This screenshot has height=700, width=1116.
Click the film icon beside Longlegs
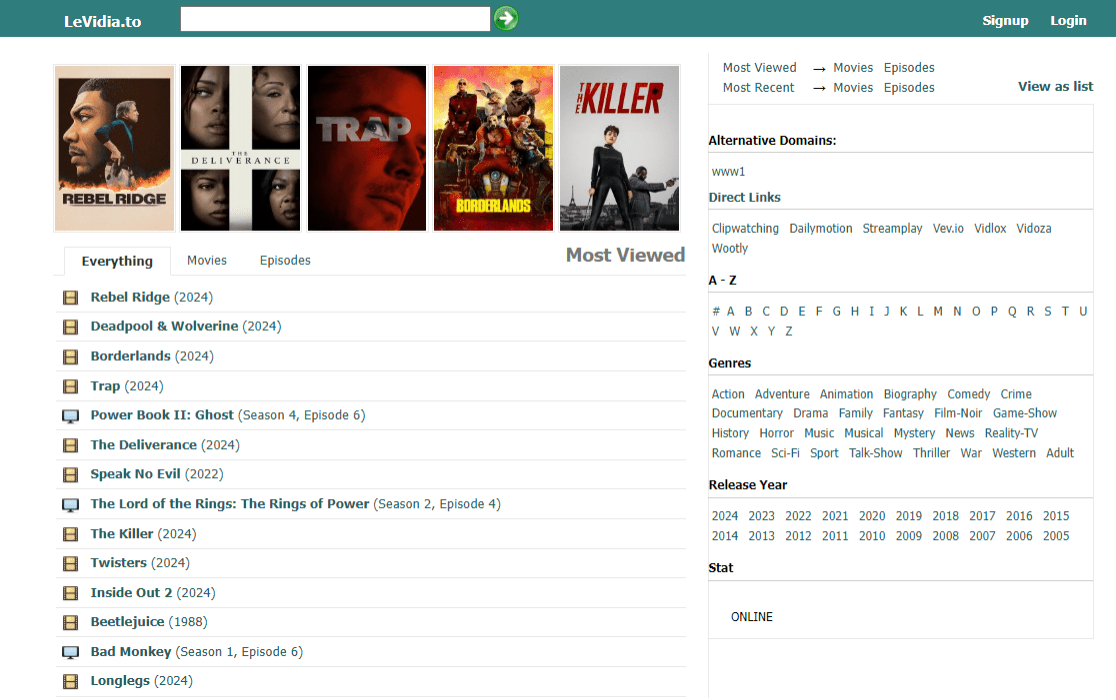70,682
